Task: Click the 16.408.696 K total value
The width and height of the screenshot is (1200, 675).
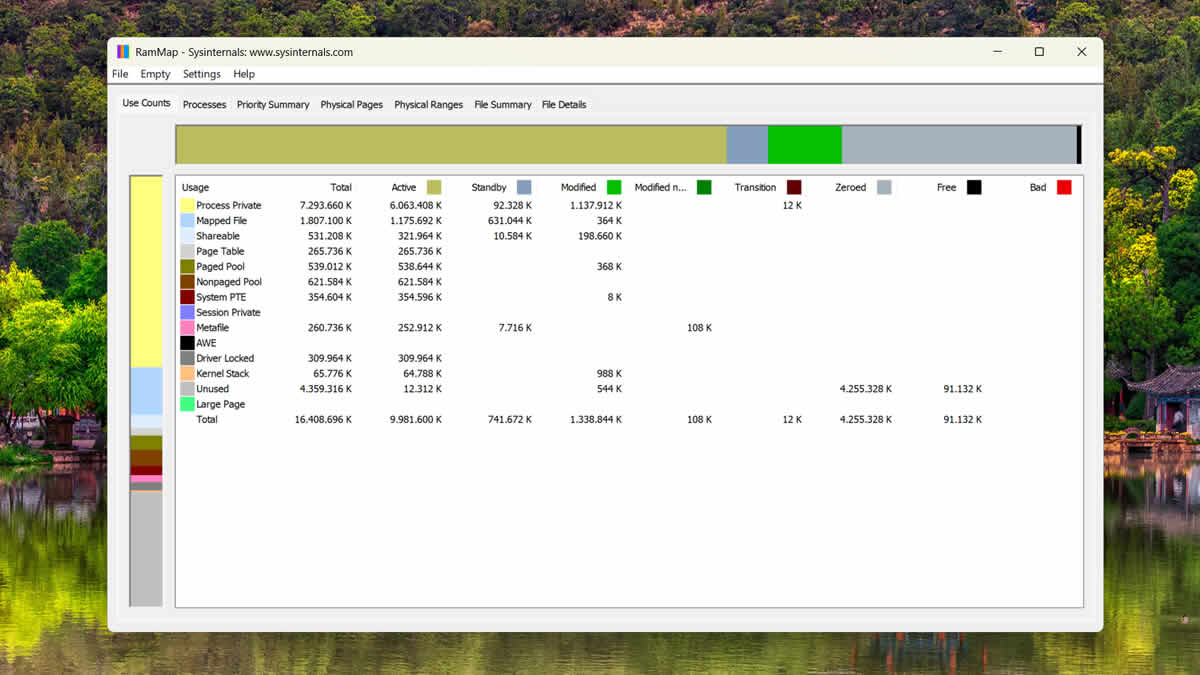Action: click(x=323, y=419)
